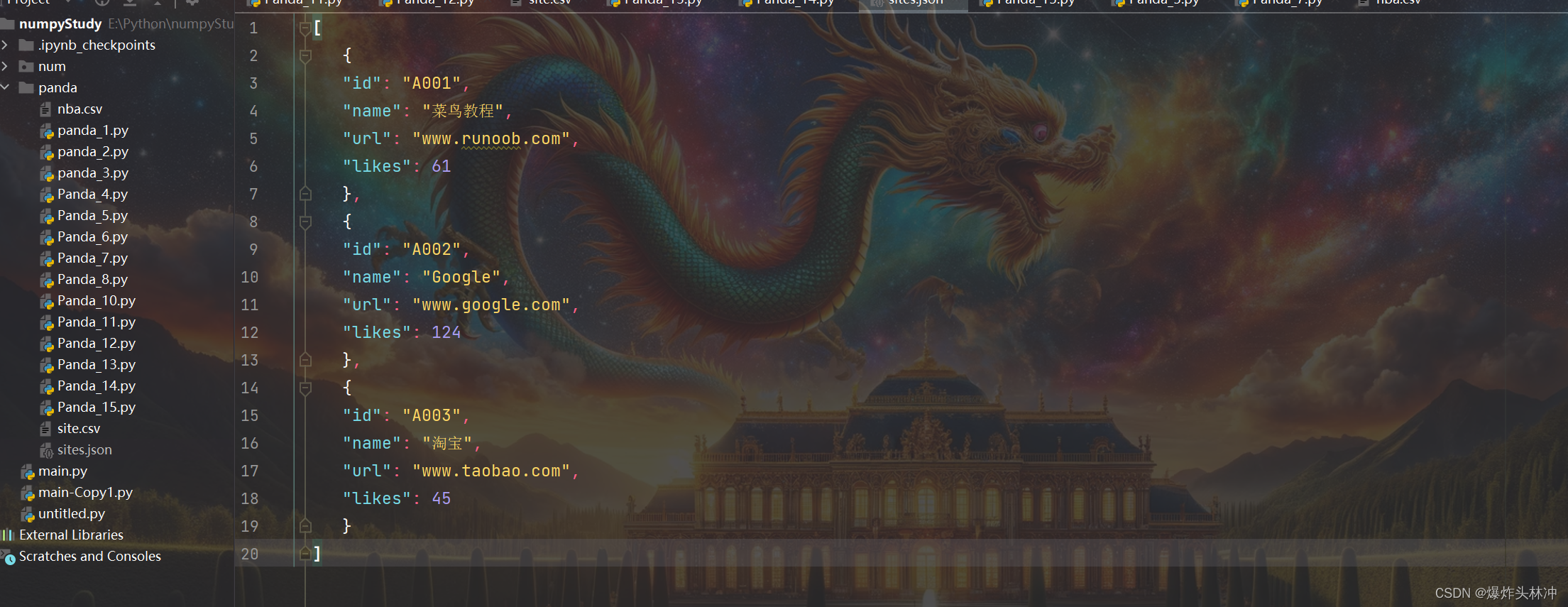The height and width of the screenshot is (607, 1568).
Task: Select Panda_12.py file icon in tree
Action: 46,344
